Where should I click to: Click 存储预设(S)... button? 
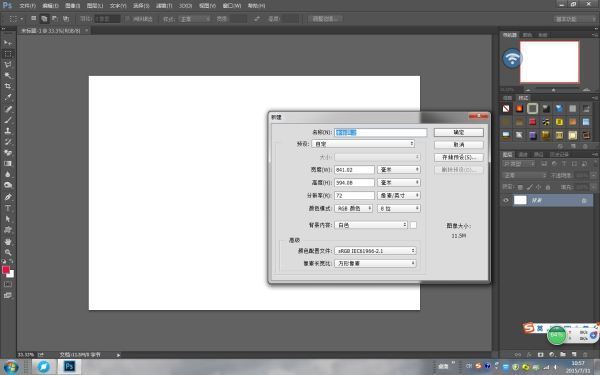tap(459, 157)
